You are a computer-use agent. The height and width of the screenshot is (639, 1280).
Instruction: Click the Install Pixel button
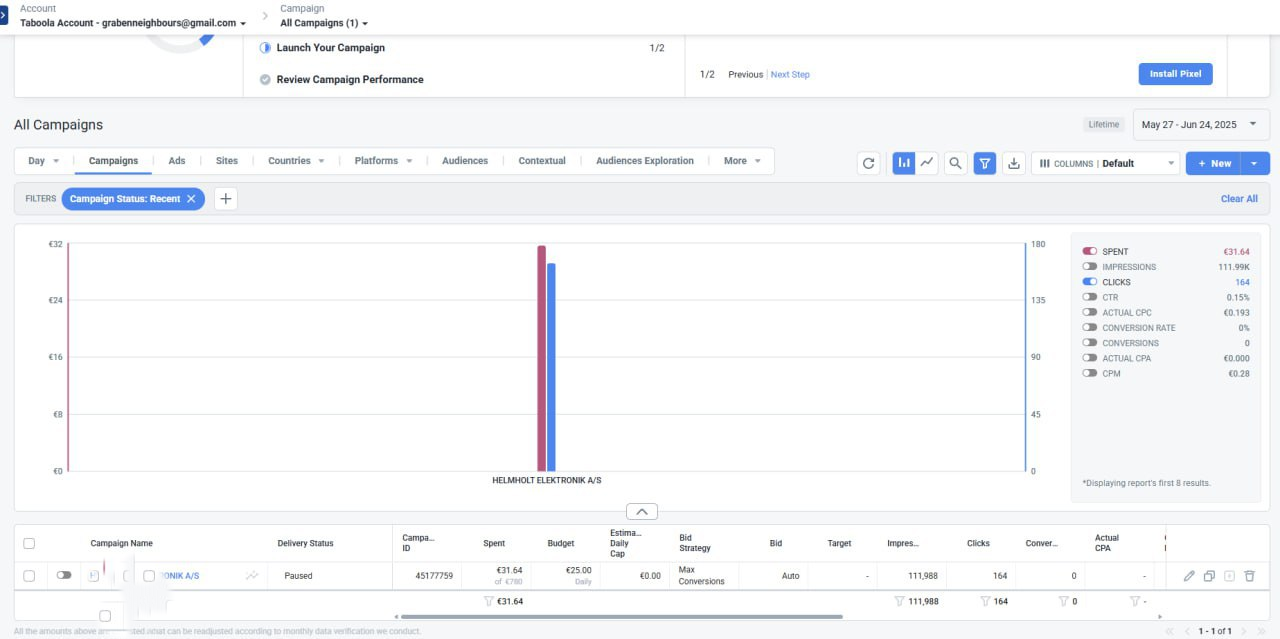(1175, 74)
